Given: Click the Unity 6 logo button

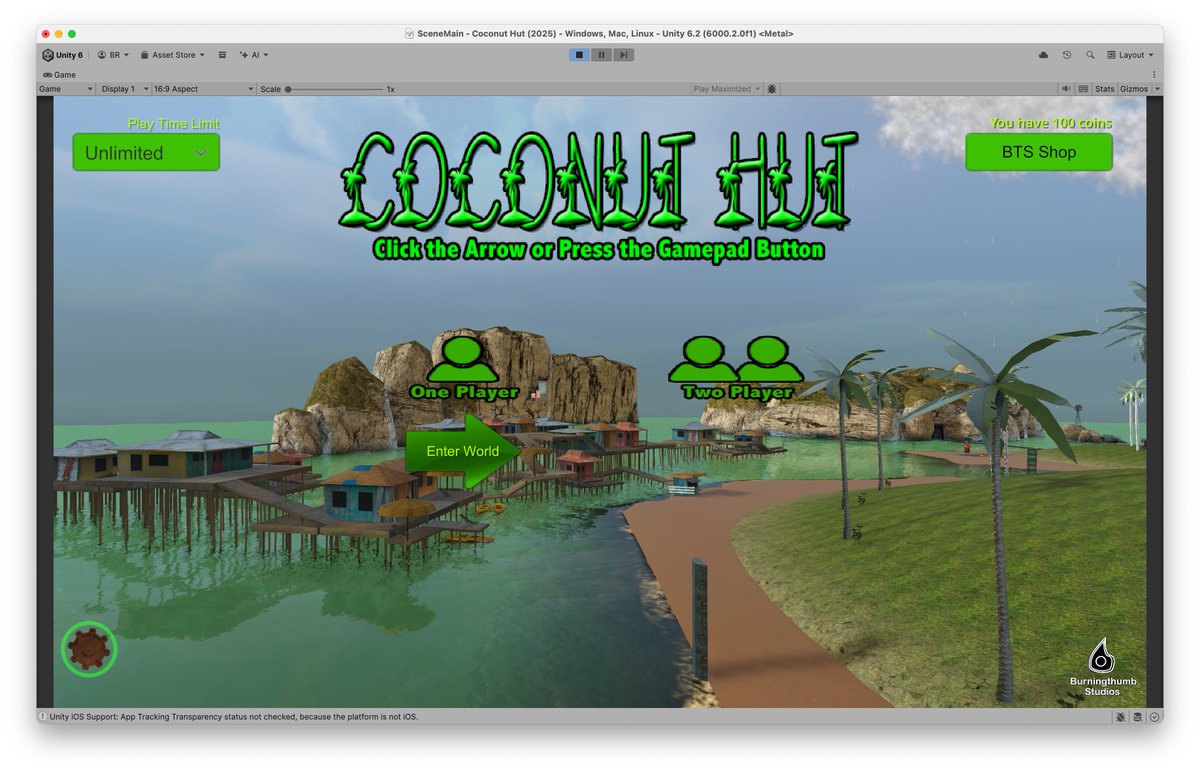Looking at the screenshot, I should click(62, 55).
